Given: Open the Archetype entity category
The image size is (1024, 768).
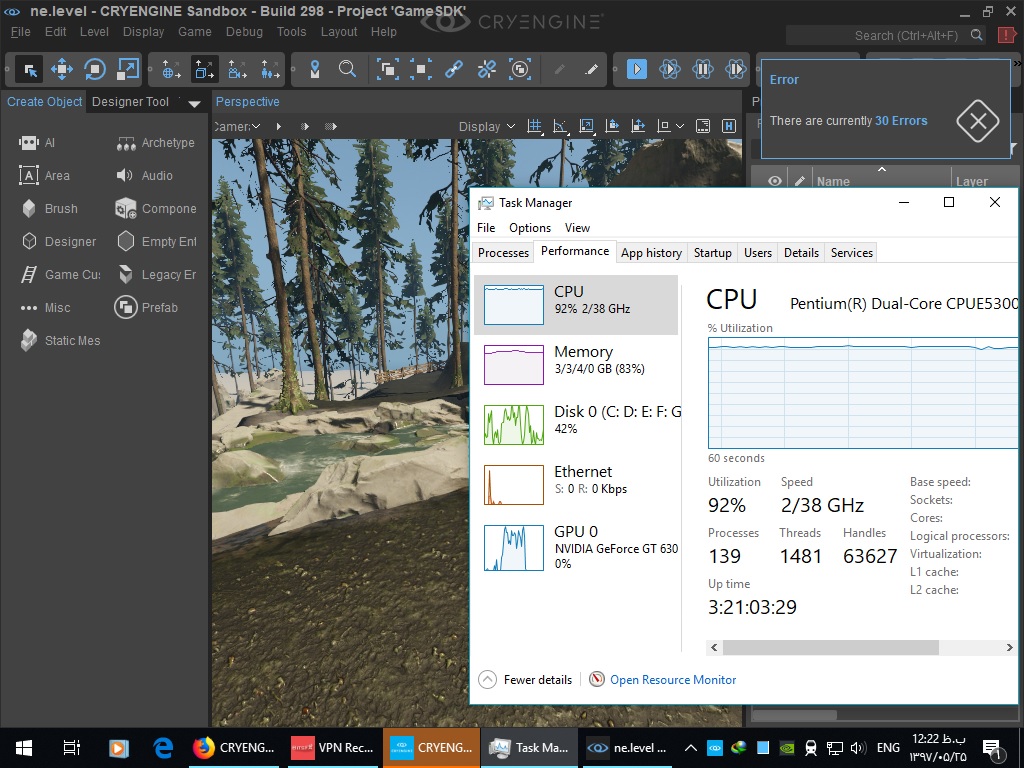Looking at the screenshot, I should pos(155,142).
